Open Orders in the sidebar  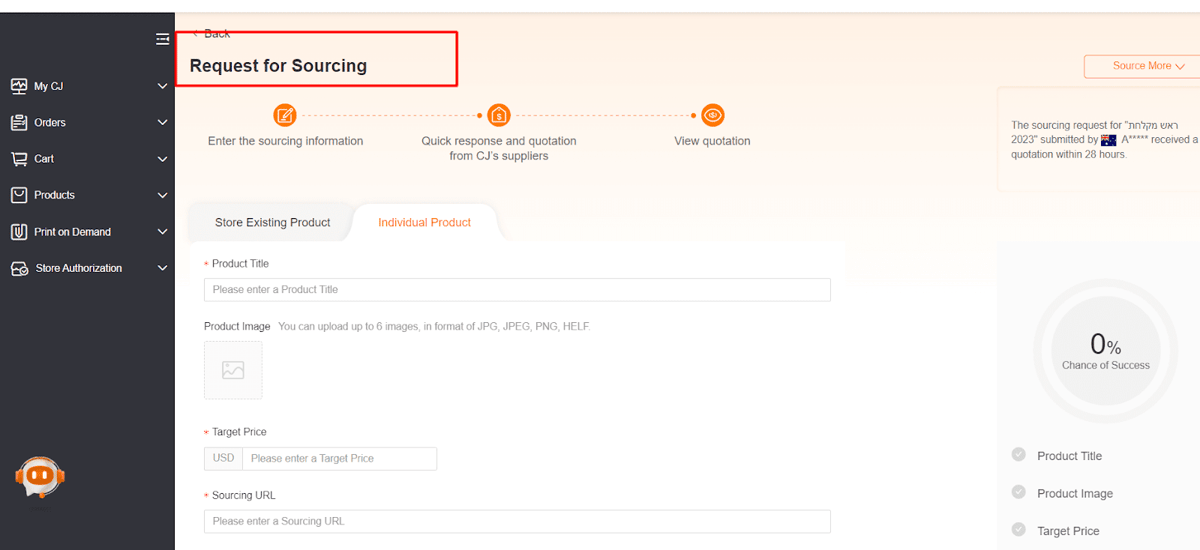(50, 123)
